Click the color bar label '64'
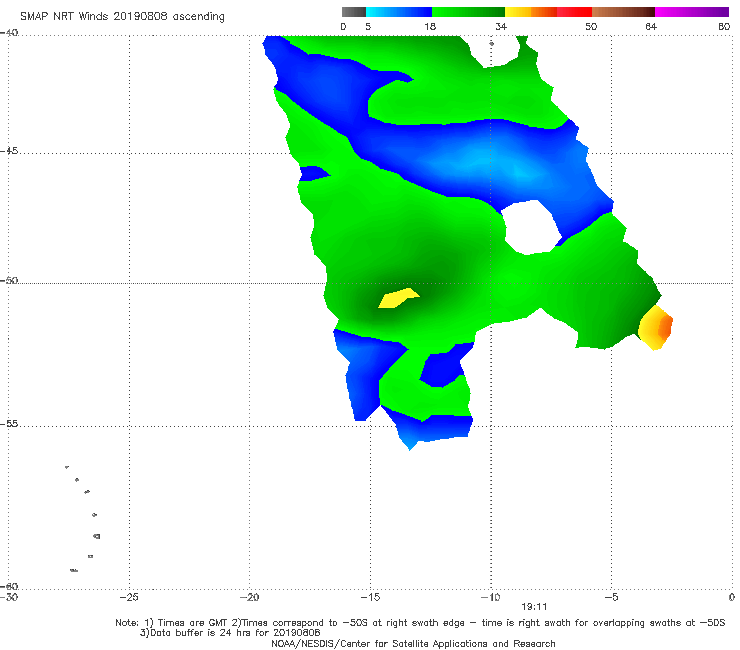The width and height of the screenshot is (740, 650). coord(651,26)
